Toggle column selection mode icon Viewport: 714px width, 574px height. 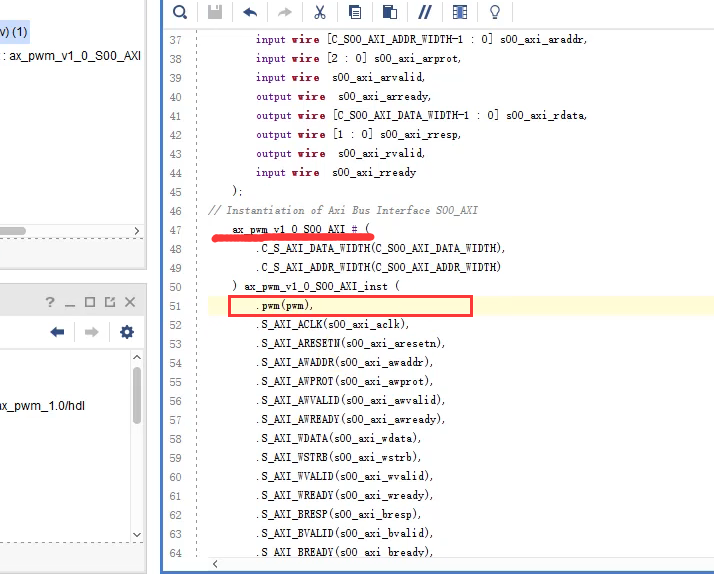[x=460, y=12]
